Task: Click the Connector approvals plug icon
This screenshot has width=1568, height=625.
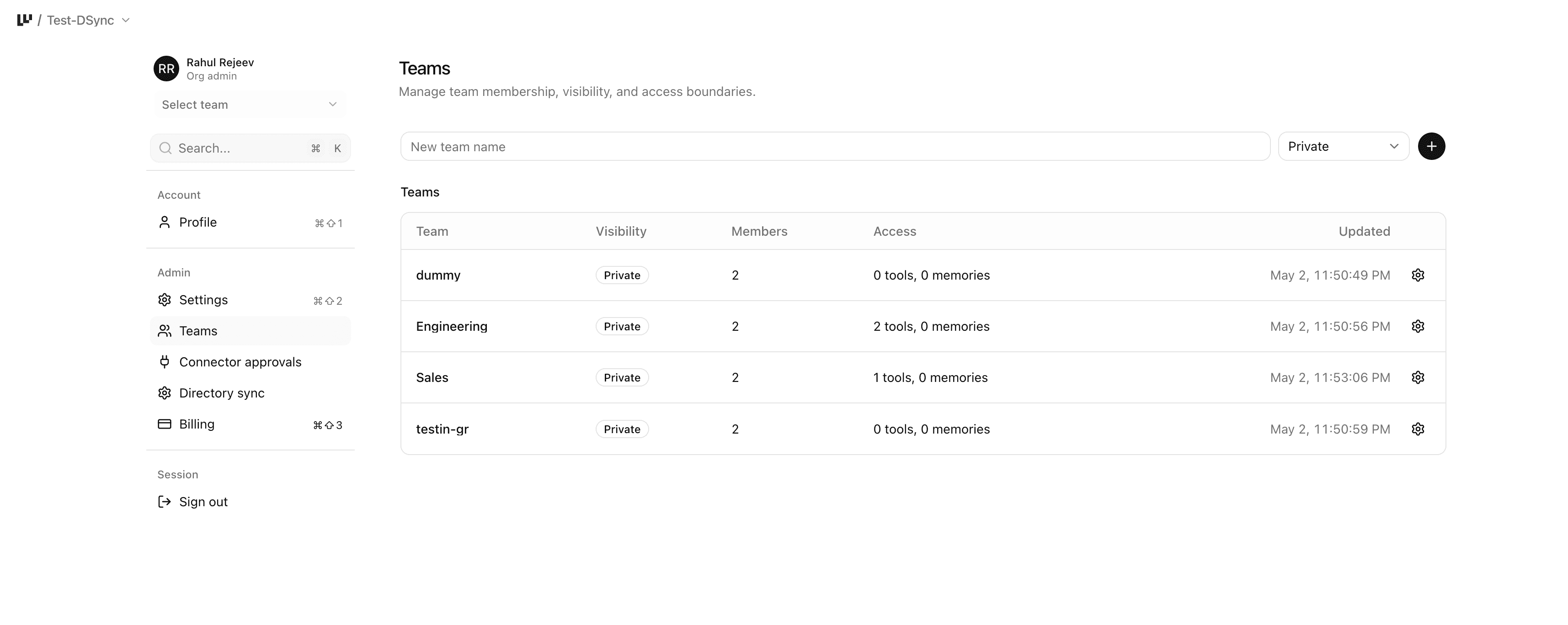Action: 165,362
